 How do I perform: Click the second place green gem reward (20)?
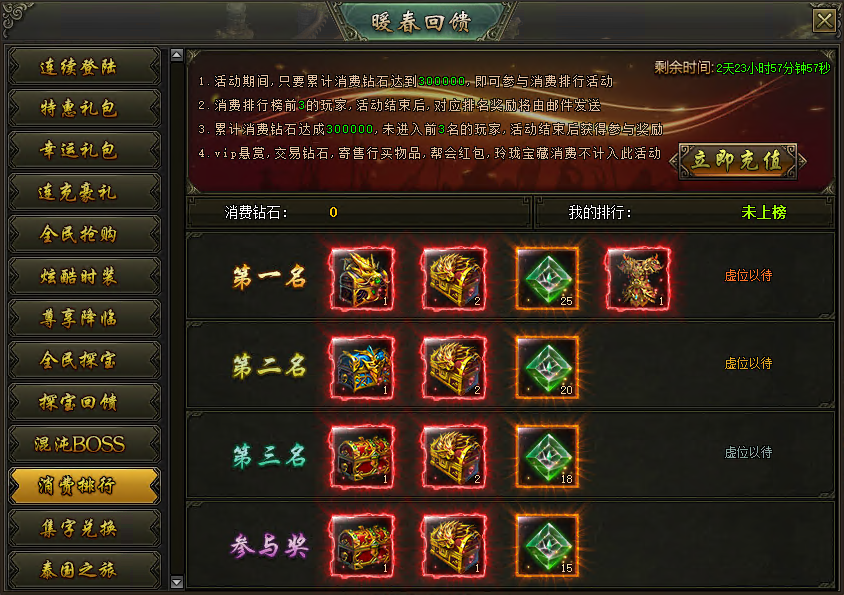click(547, 368)
